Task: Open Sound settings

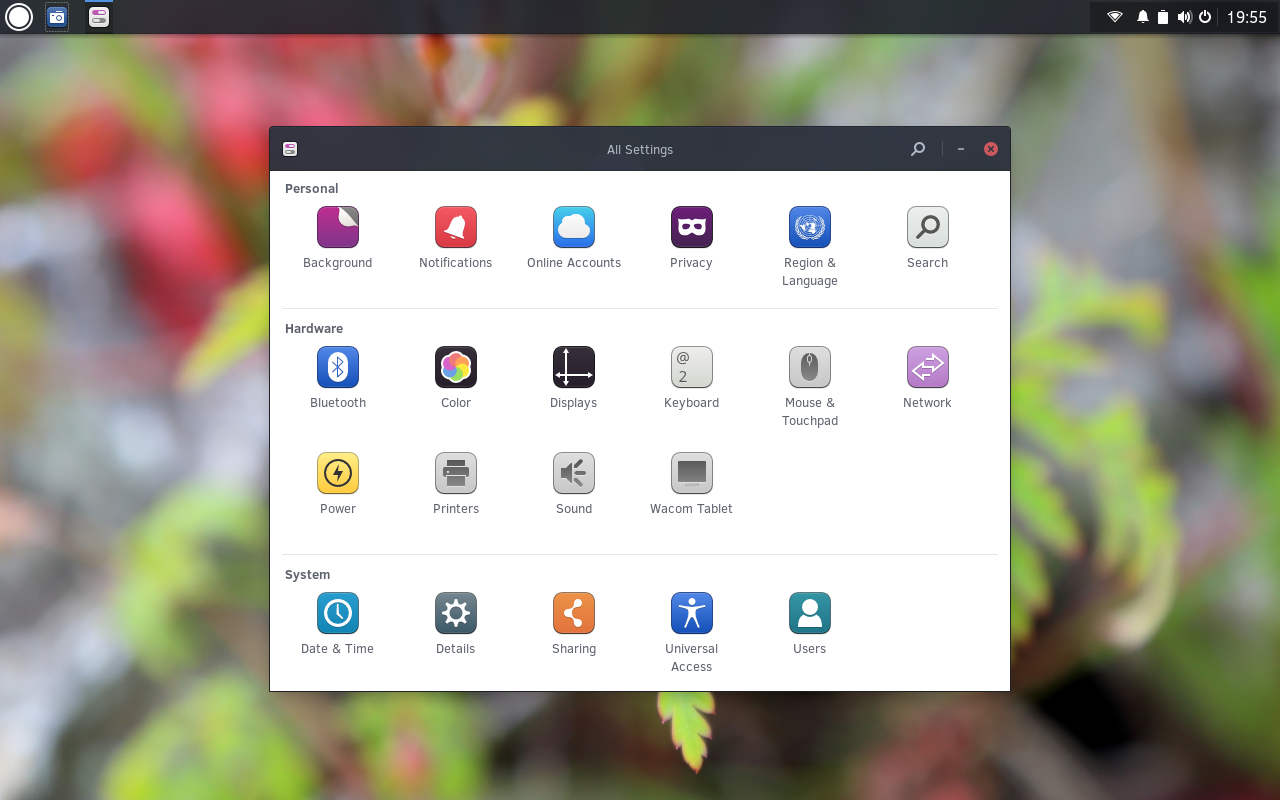Action: click(573, 473)
